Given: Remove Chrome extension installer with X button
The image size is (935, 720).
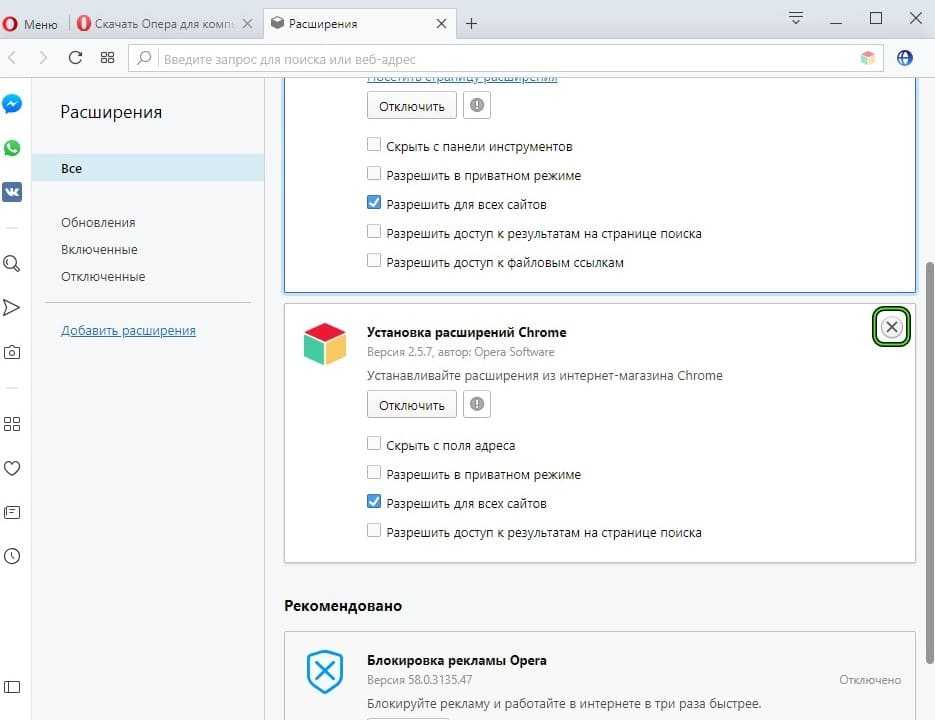Looking at the screenshot, I should (x=891, y=327).
